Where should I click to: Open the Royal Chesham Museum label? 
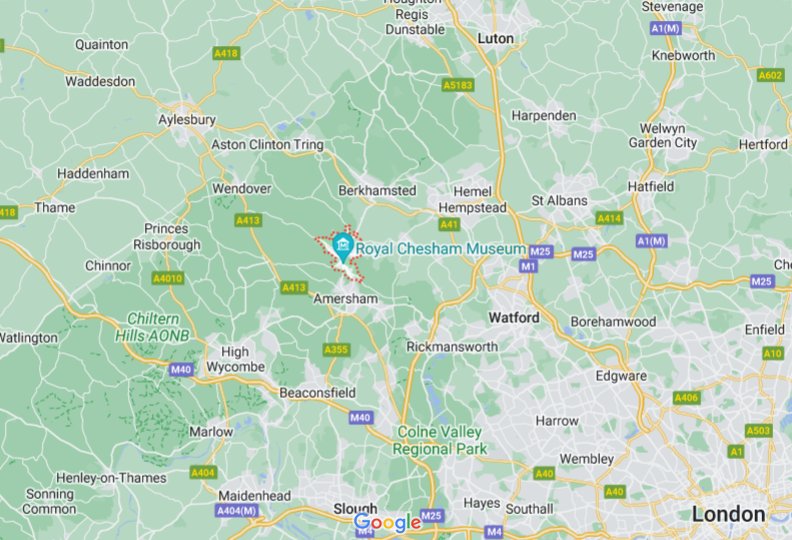(441, 249)
